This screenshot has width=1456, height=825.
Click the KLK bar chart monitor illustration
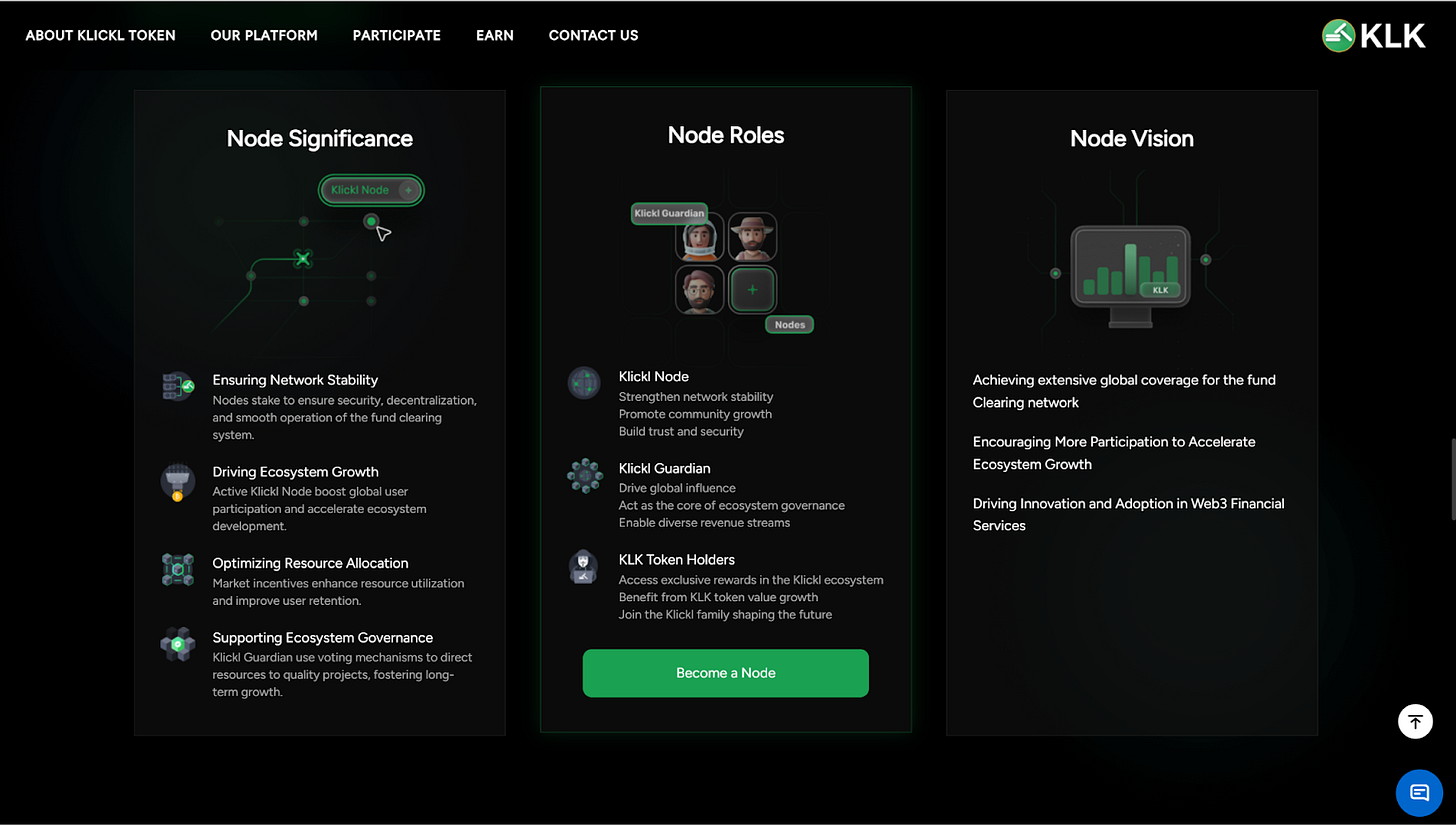[x=1131, y=276]
